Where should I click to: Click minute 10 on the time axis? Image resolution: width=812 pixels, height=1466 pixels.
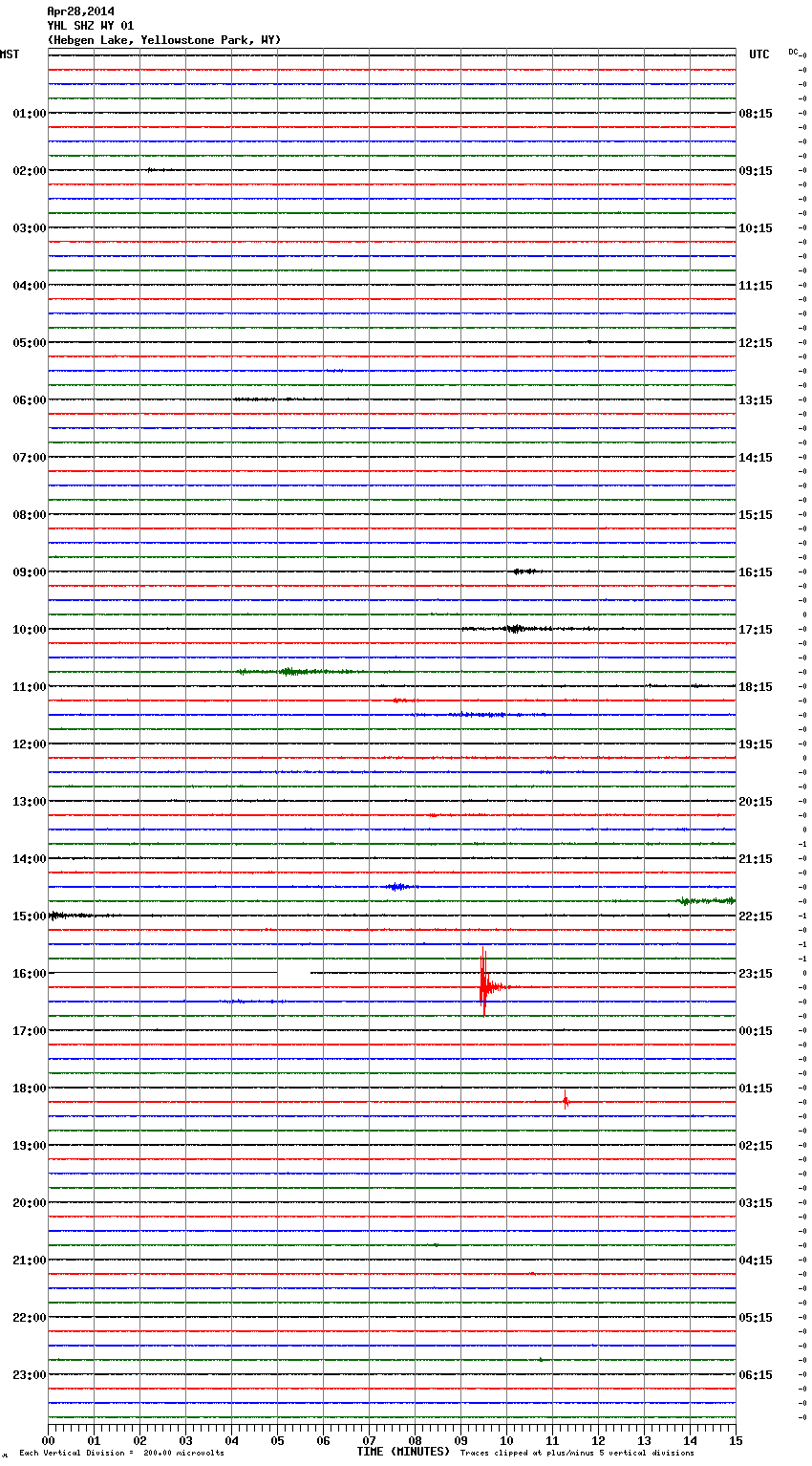[506, 1440]
